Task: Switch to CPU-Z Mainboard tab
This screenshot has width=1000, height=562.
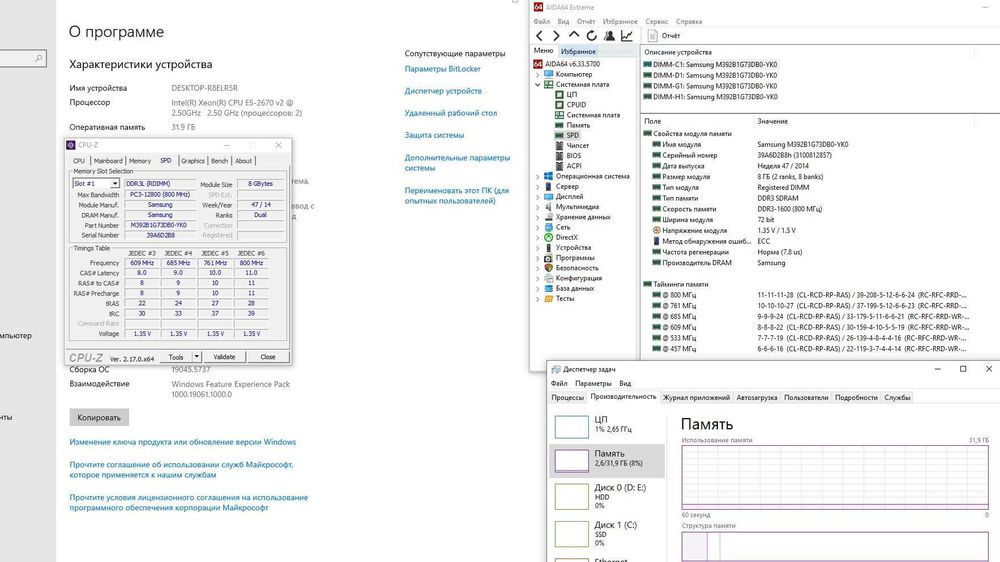Action: [x=108, y=161]
